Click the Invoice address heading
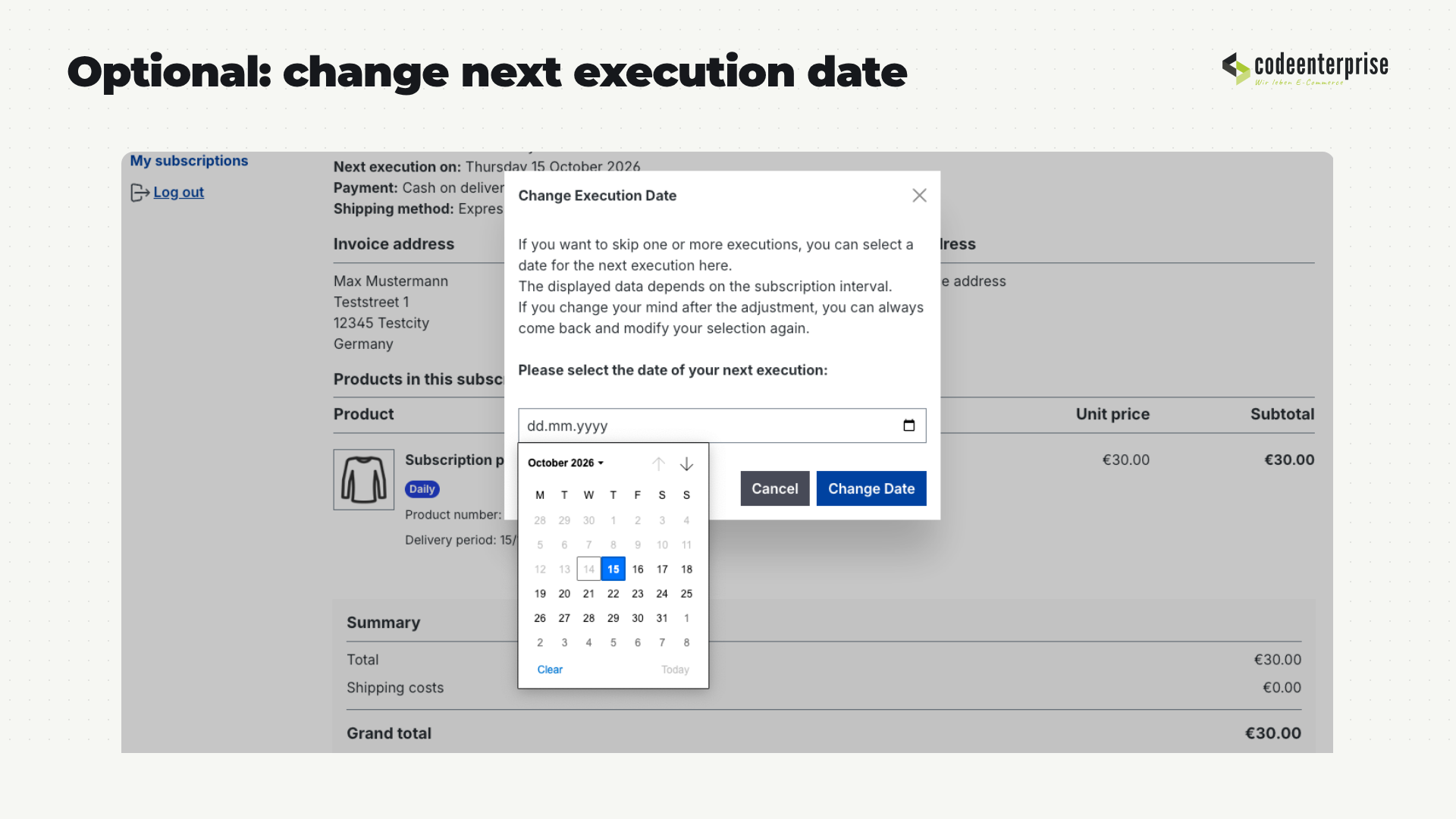The height and width of the screenshot is (819, 1456). coord(394,244)
